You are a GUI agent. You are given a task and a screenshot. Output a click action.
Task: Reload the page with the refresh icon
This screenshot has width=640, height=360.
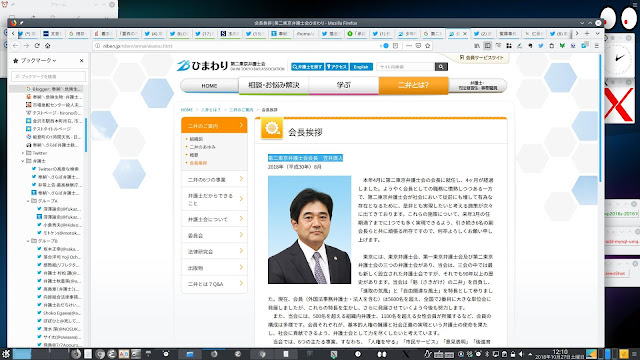click(x=37, y=46)
